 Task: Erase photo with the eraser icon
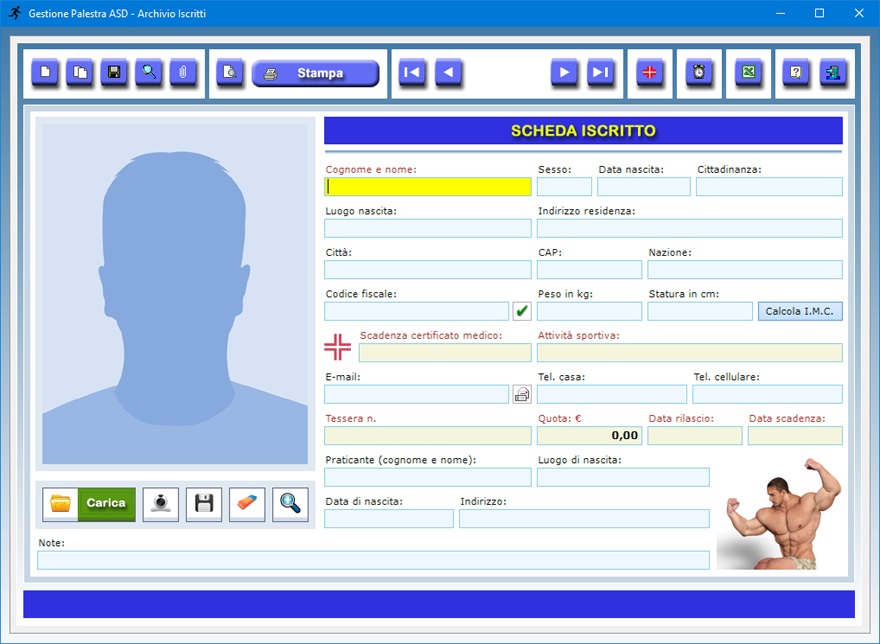coord(247,504)
